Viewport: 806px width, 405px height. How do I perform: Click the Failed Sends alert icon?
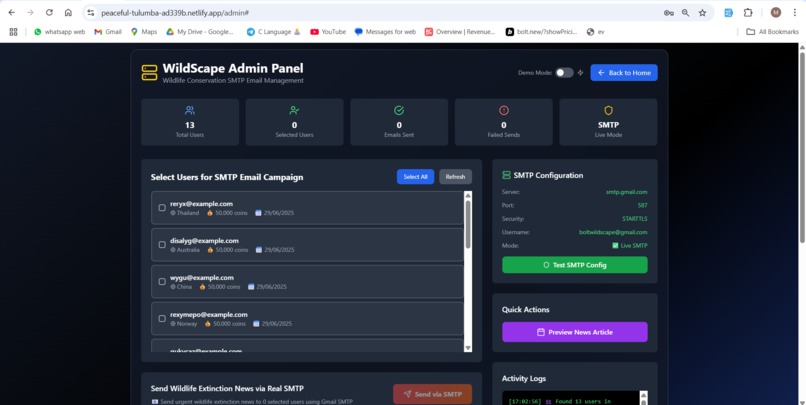coord(504,110)
